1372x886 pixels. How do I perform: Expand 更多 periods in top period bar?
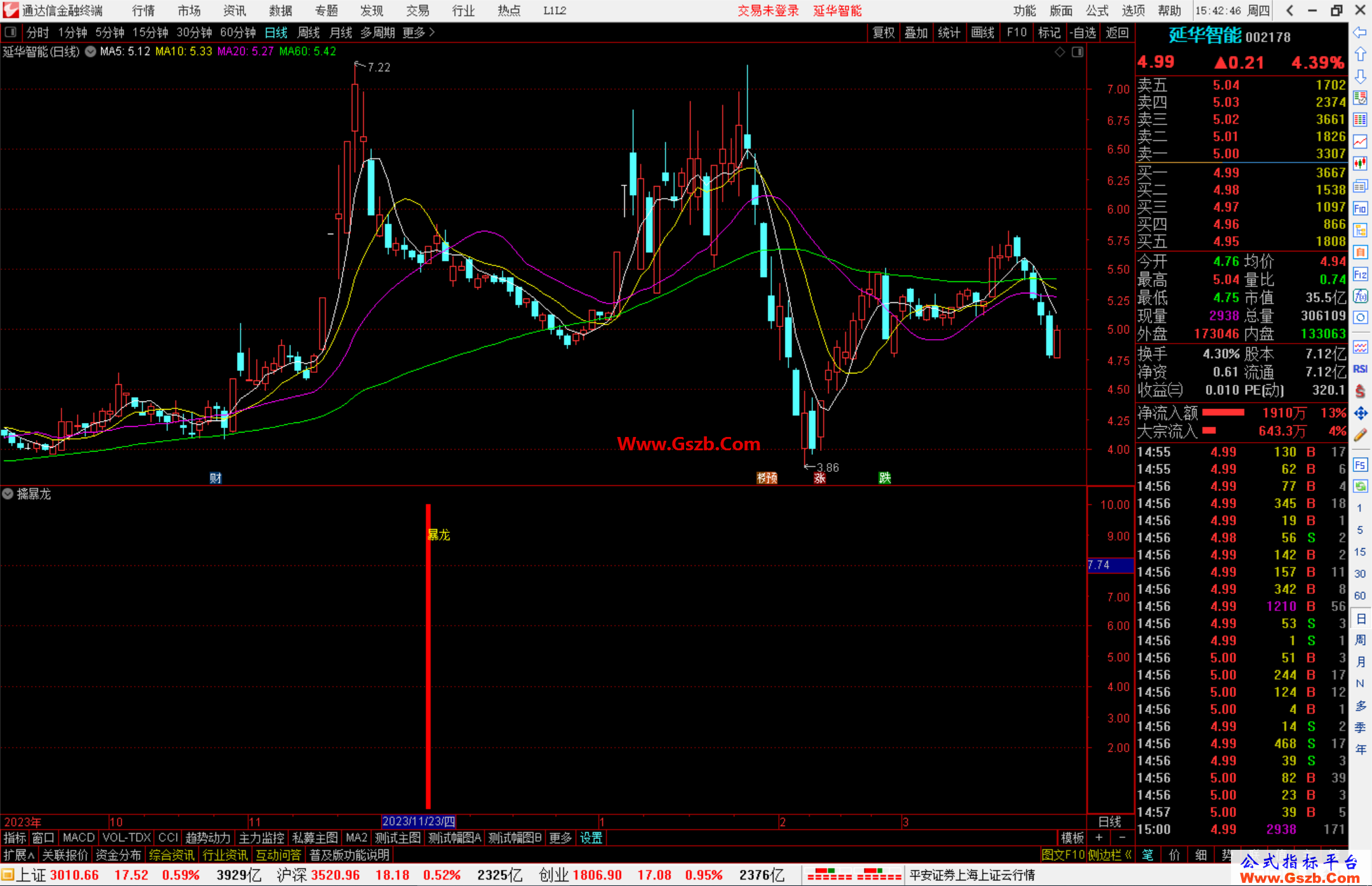point(419,32)
